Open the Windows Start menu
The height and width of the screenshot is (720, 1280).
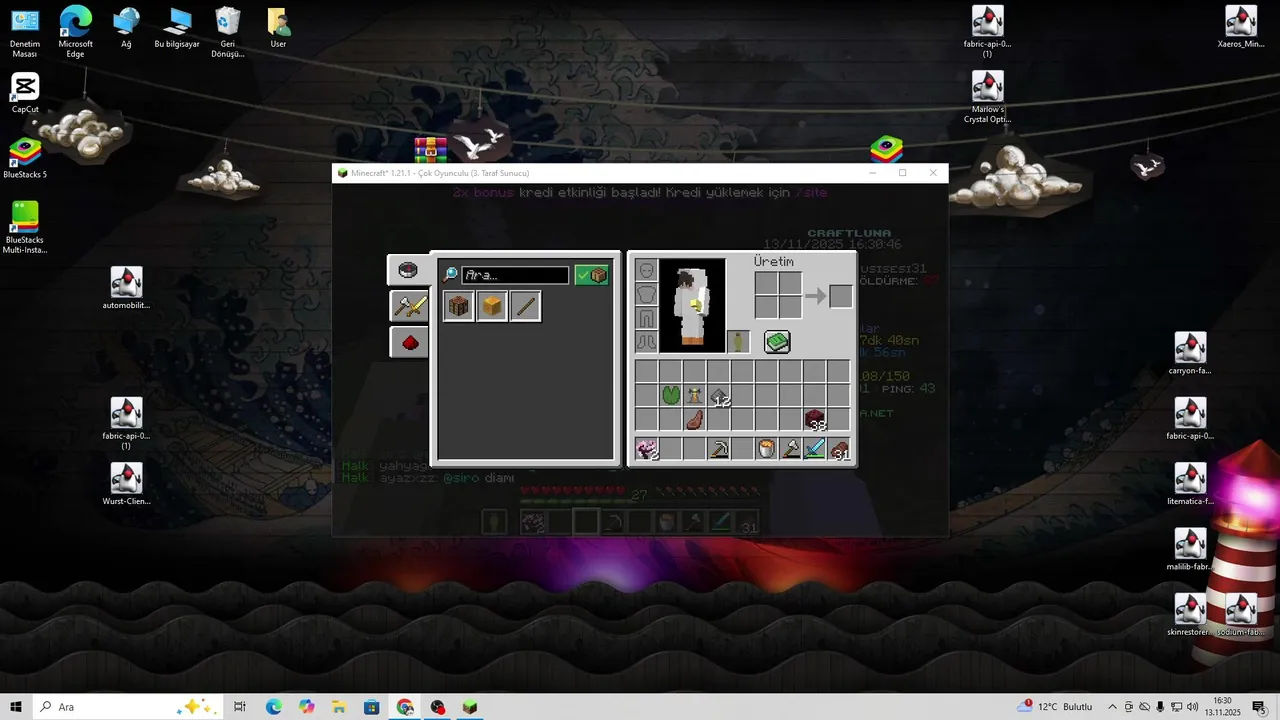(16, 707)
